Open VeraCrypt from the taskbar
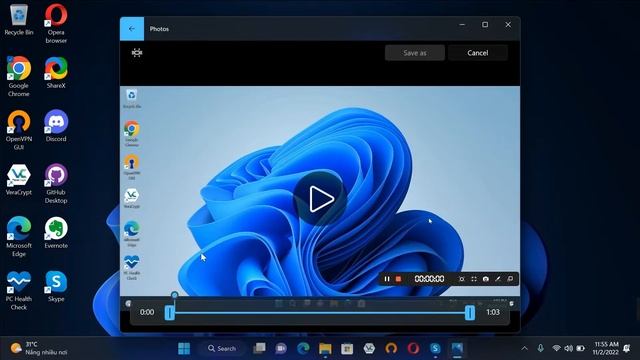 coord(369,348)
